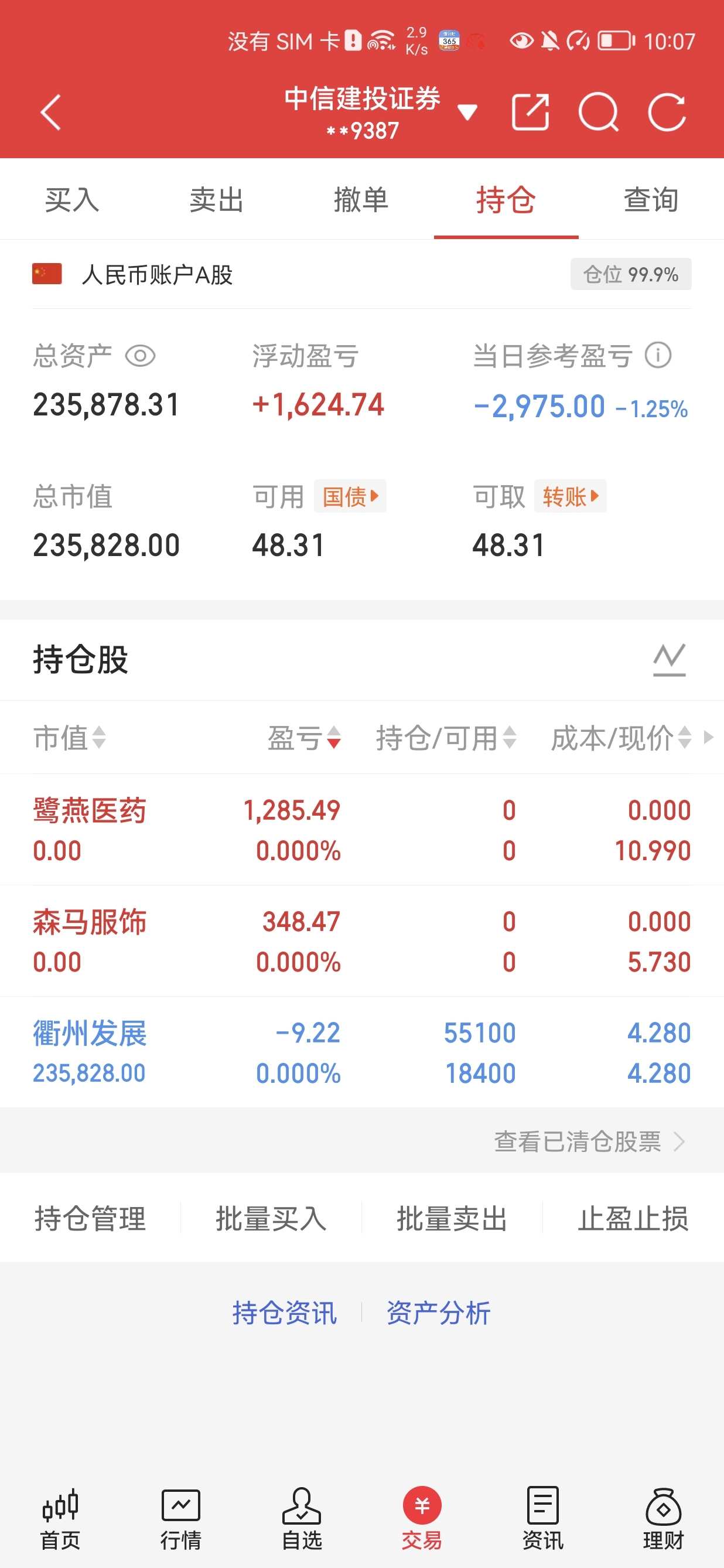Tap the muted bell status icon
This screenshot has width=724, height=1568.
(x=550, y=41)
